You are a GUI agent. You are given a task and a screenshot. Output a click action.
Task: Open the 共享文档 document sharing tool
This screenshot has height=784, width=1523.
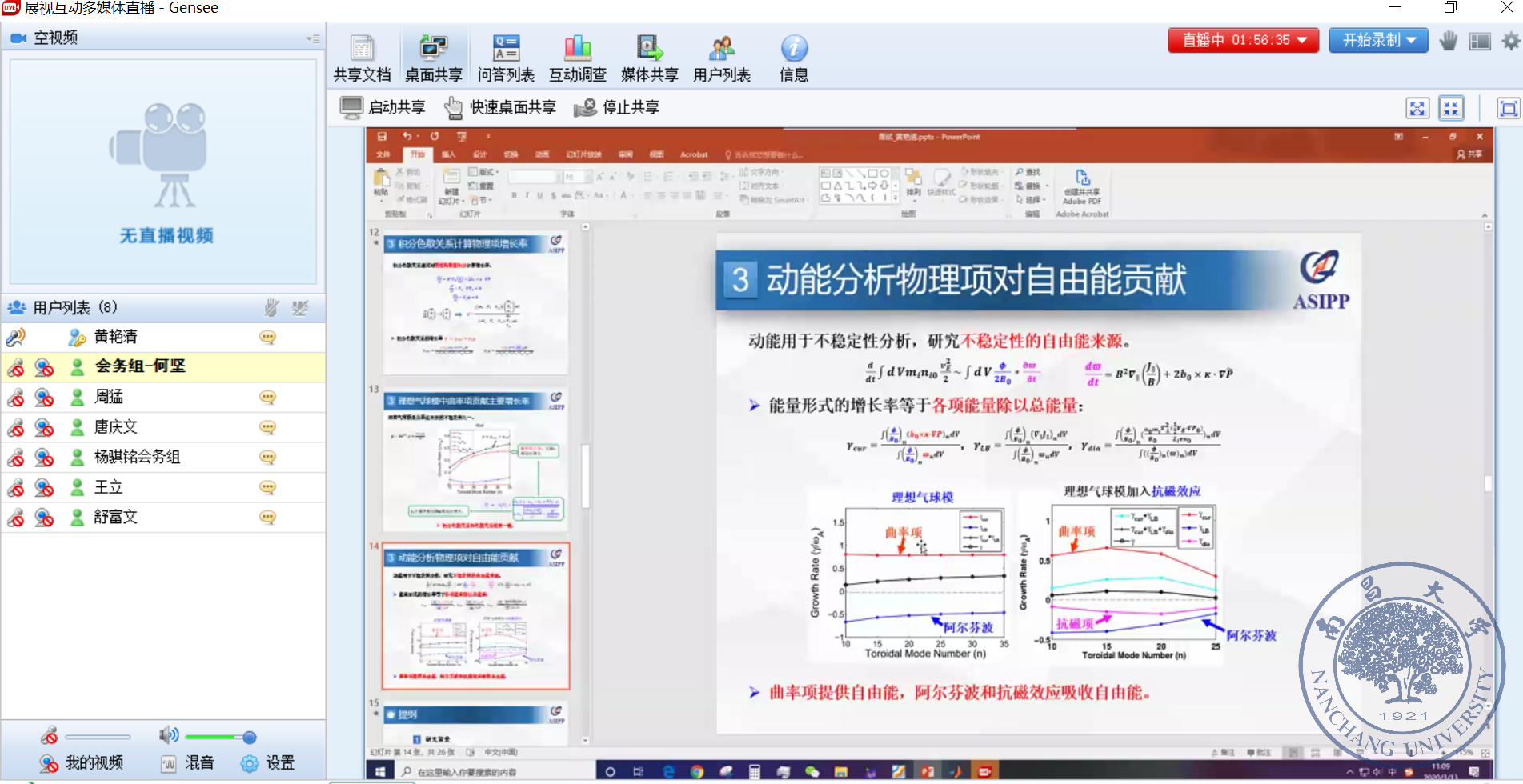point(362,56)
